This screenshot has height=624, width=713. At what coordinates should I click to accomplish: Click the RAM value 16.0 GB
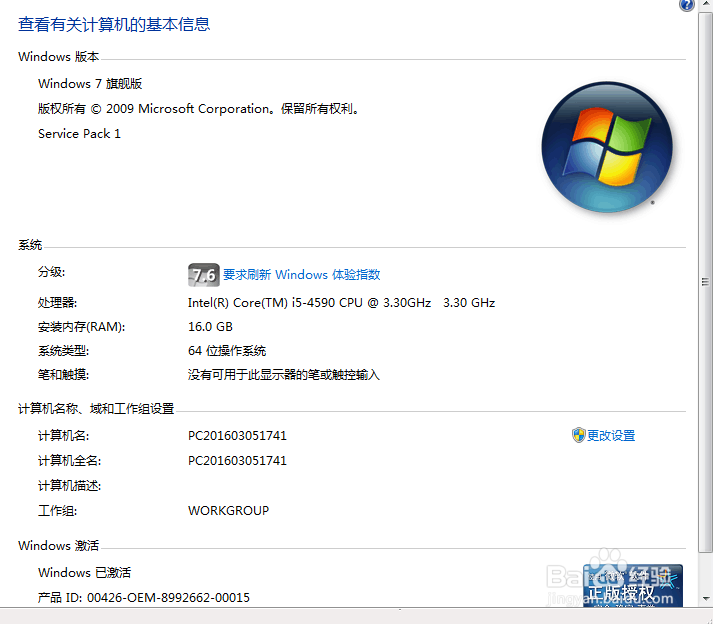210,327
